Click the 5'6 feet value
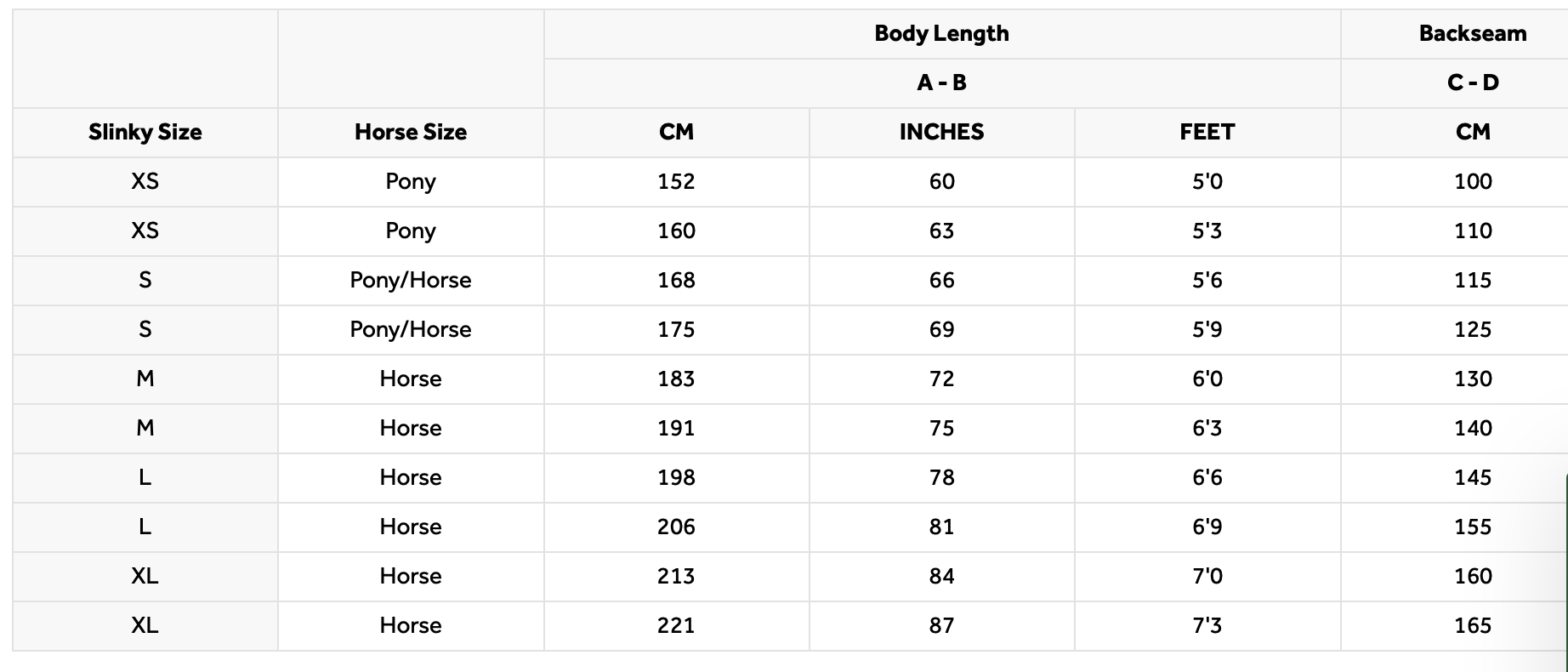1568x672 pixels. (1207, 280)
